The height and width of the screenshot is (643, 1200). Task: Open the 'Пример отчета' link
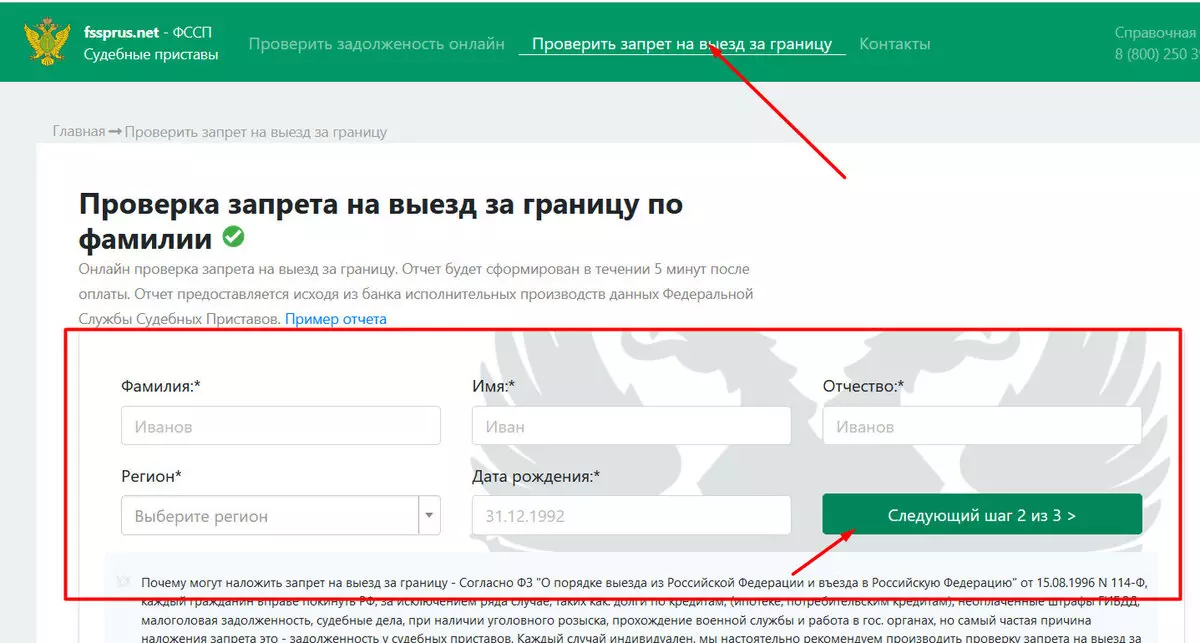coord(336,319)
